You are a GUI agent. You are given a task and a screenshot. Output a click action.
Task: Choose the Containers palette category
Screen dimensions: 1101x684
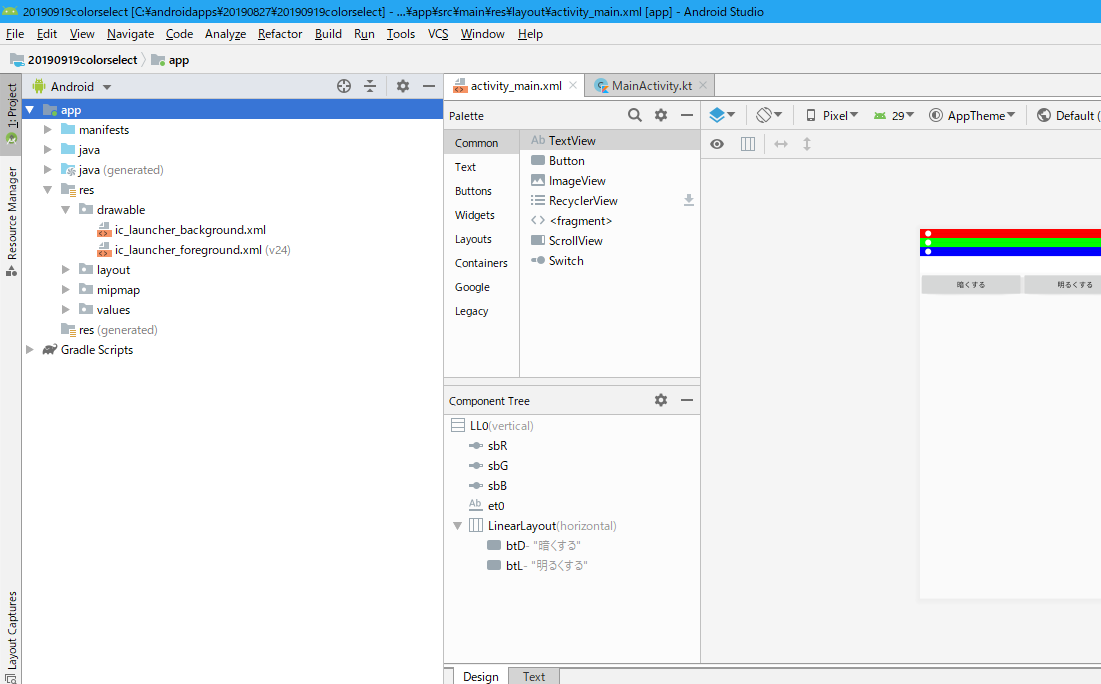coord(481,263)
